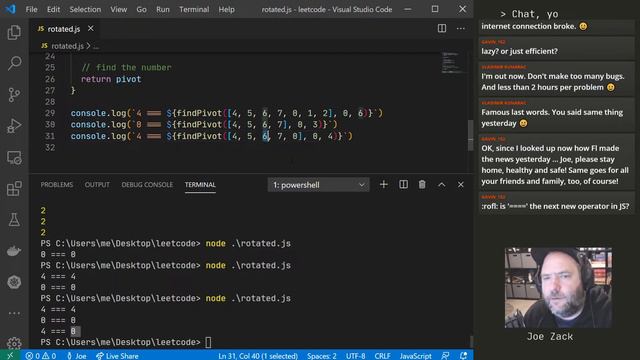This screenshot has width=640, height=360.
Task: Open the View menu
Action: [118, 9]
